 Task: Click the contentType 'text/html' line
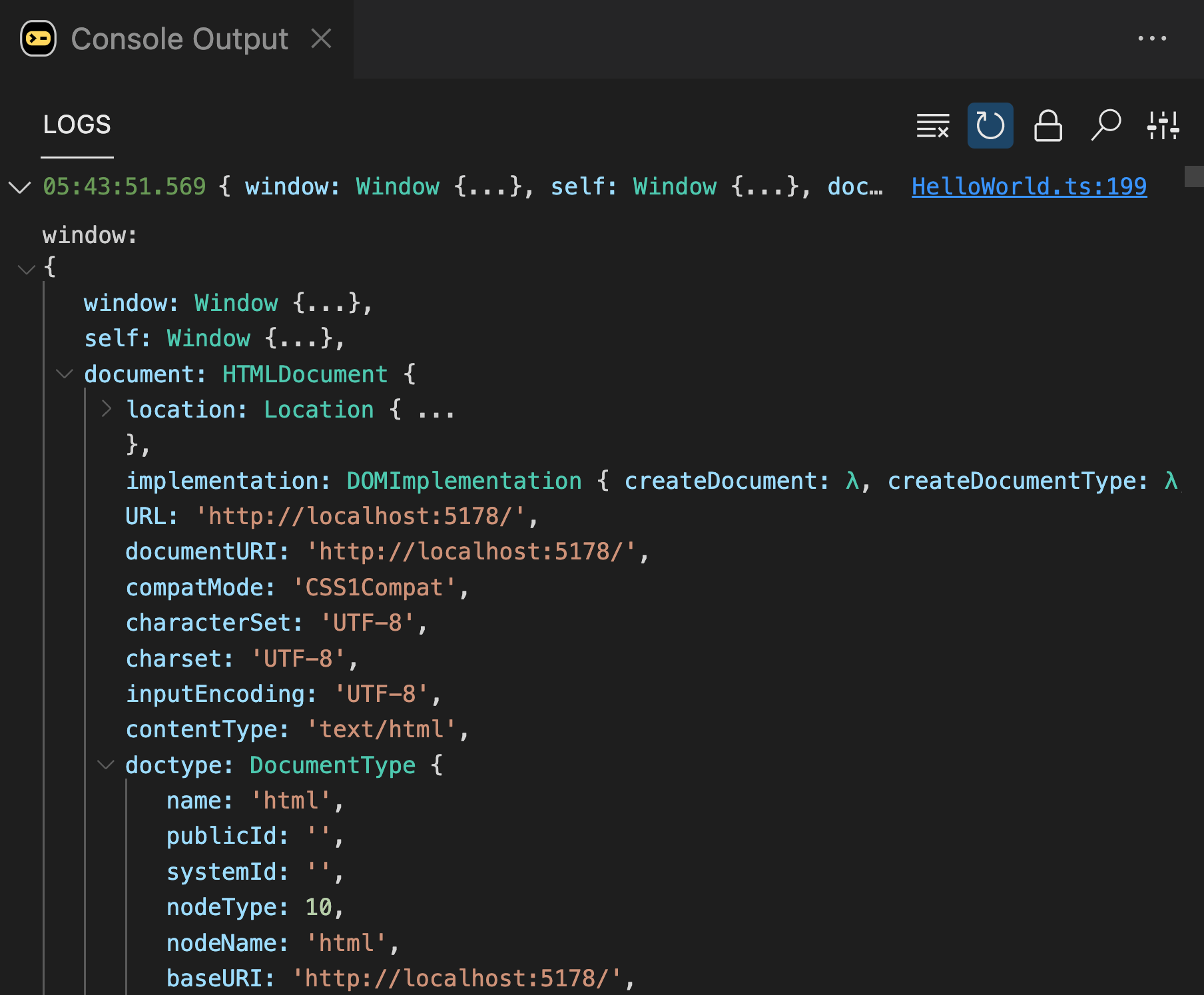[x=297, y=730]
